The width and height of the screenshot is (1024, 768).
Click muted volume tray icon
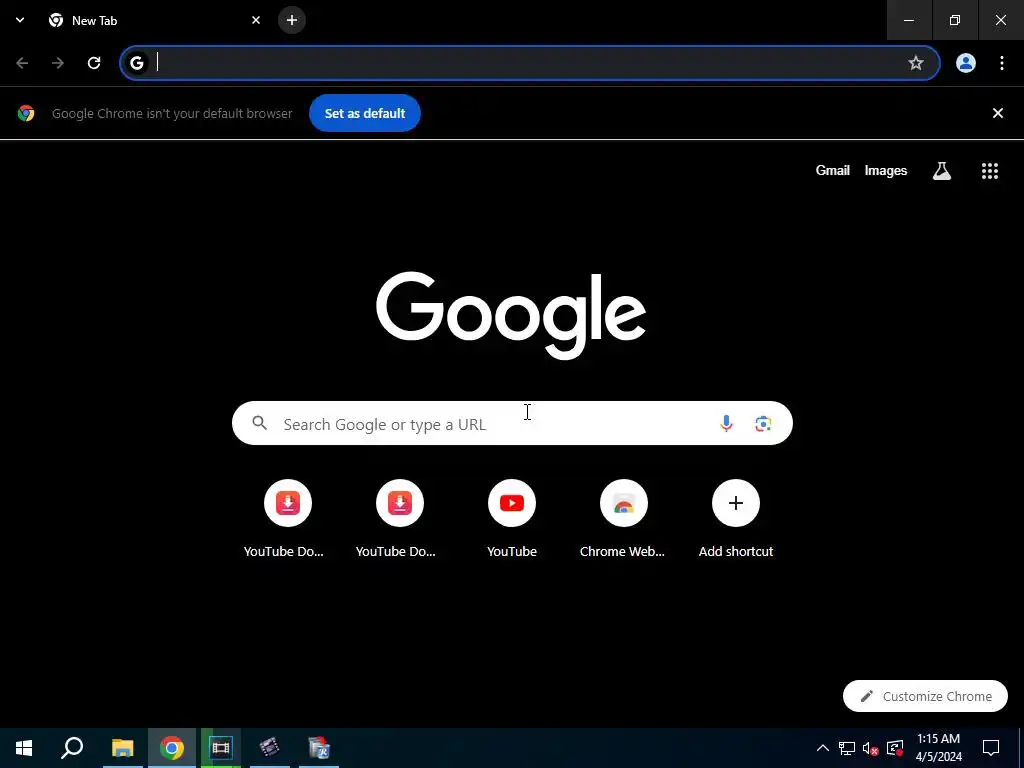point(871,748)
